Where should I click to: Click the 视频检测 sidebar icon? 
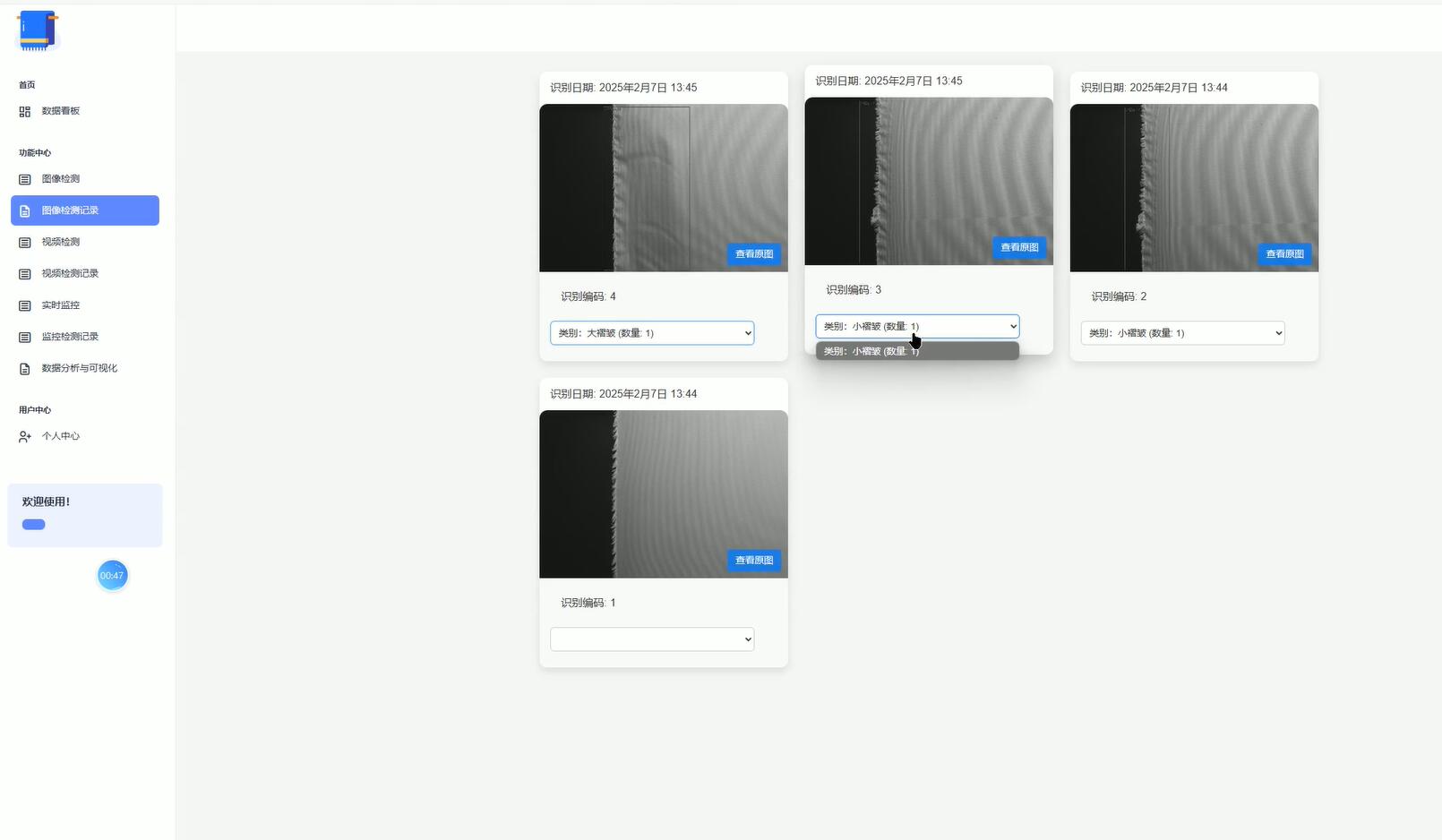point(25,243)
